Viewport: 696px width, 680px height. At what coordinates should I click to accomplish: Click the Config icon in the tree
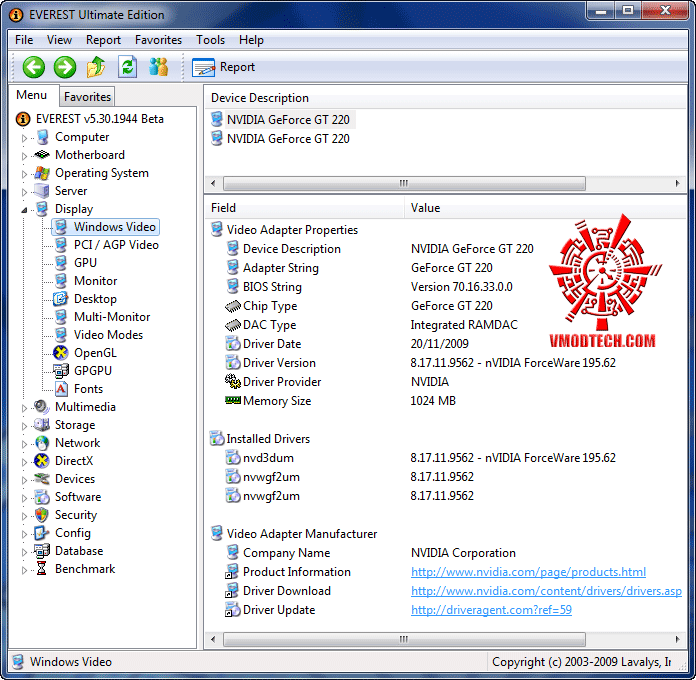coord(42,533)
